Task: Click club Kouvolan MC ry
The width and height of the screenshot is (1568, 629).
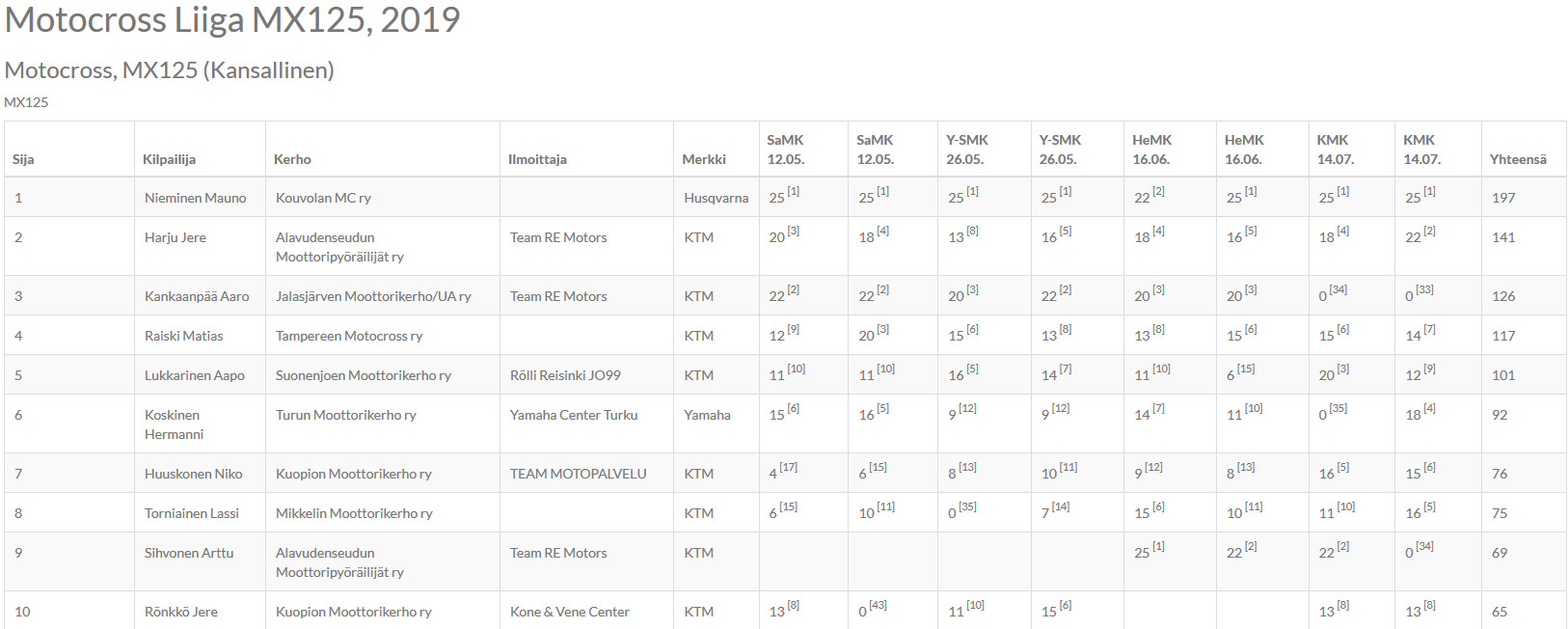Action: pyautogui.click(x=323, y=198)
